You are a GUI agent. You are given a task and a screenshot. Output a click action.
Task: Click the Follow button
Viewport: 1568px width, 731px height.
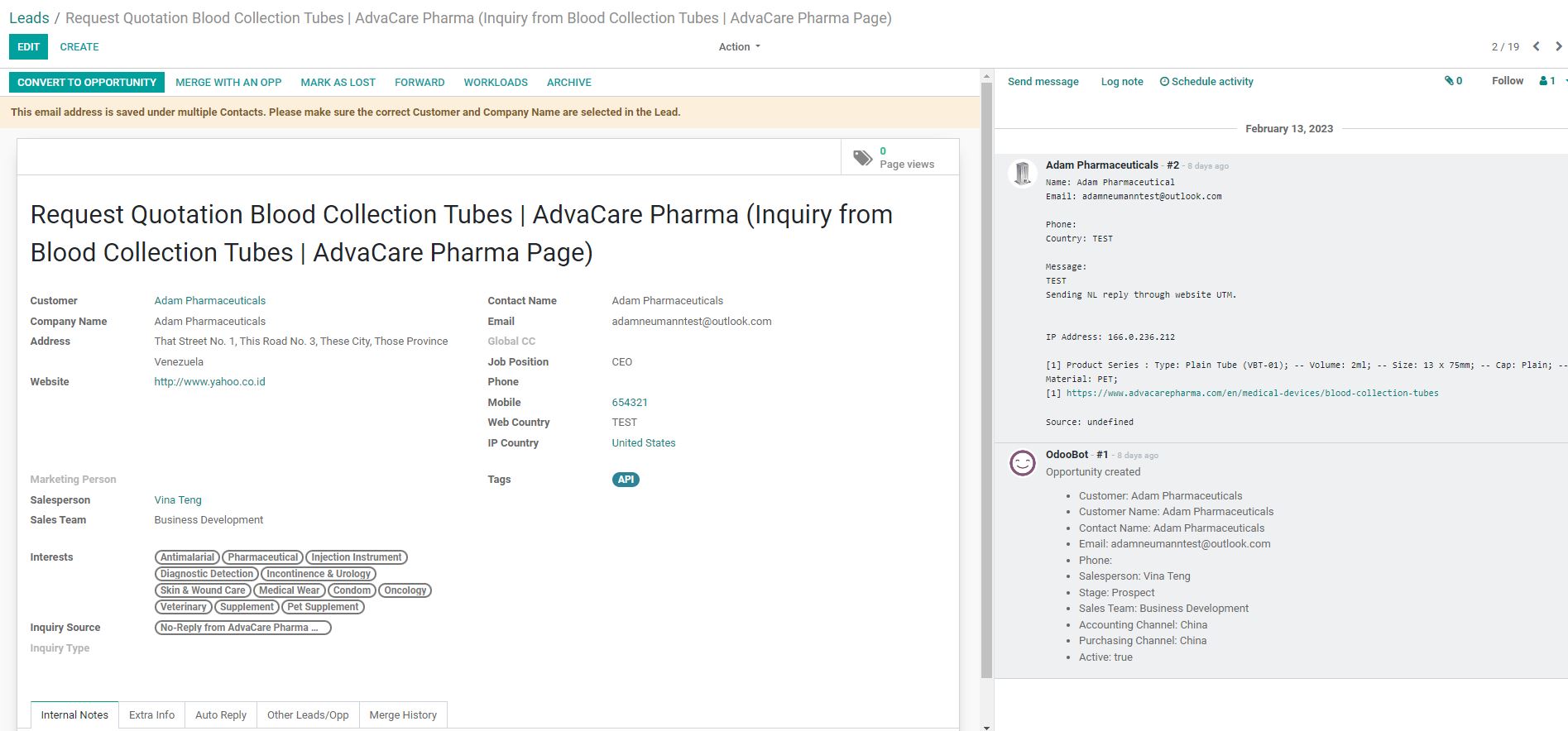click(x=1508, y=81)
